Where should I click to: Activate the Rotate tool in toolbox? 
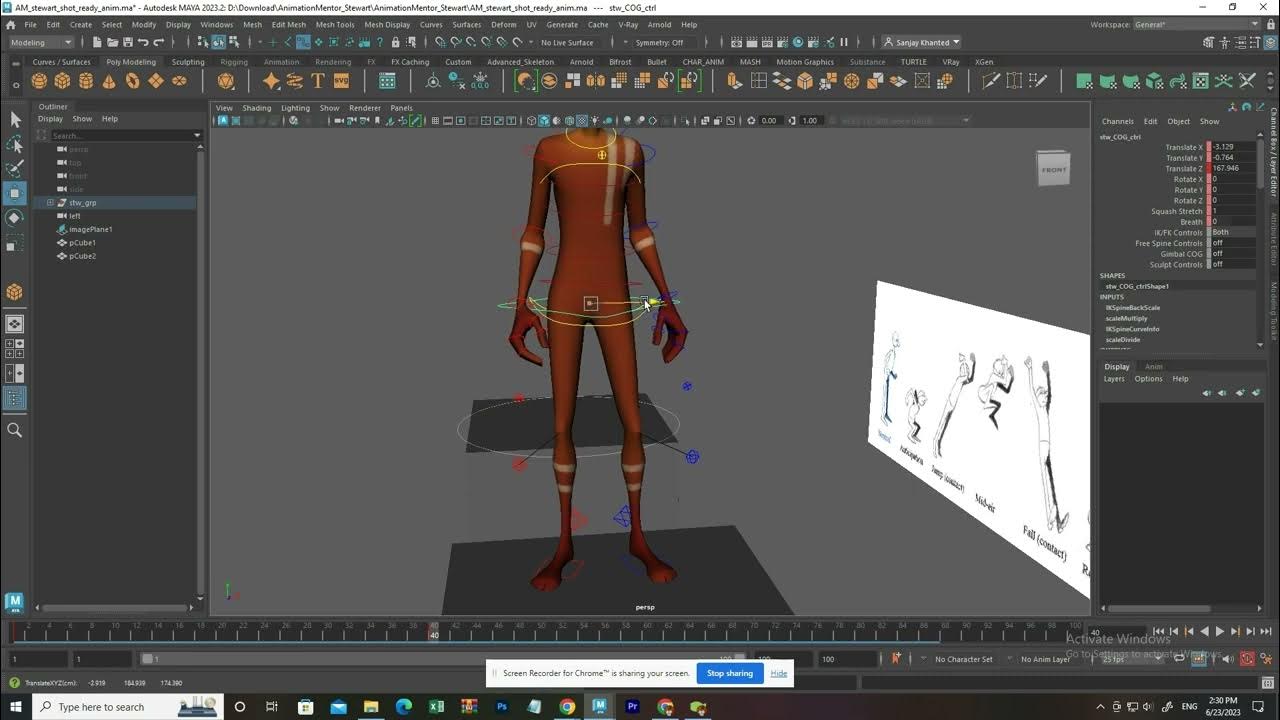pos(15,217)
